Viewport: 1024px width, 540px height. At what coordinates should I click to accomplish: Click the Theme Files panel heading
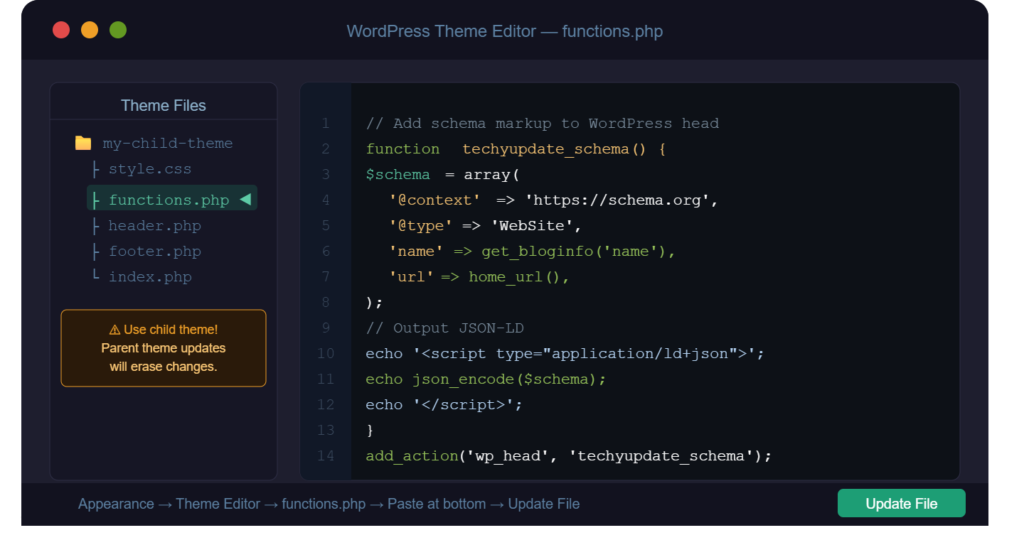click(163, 106)
